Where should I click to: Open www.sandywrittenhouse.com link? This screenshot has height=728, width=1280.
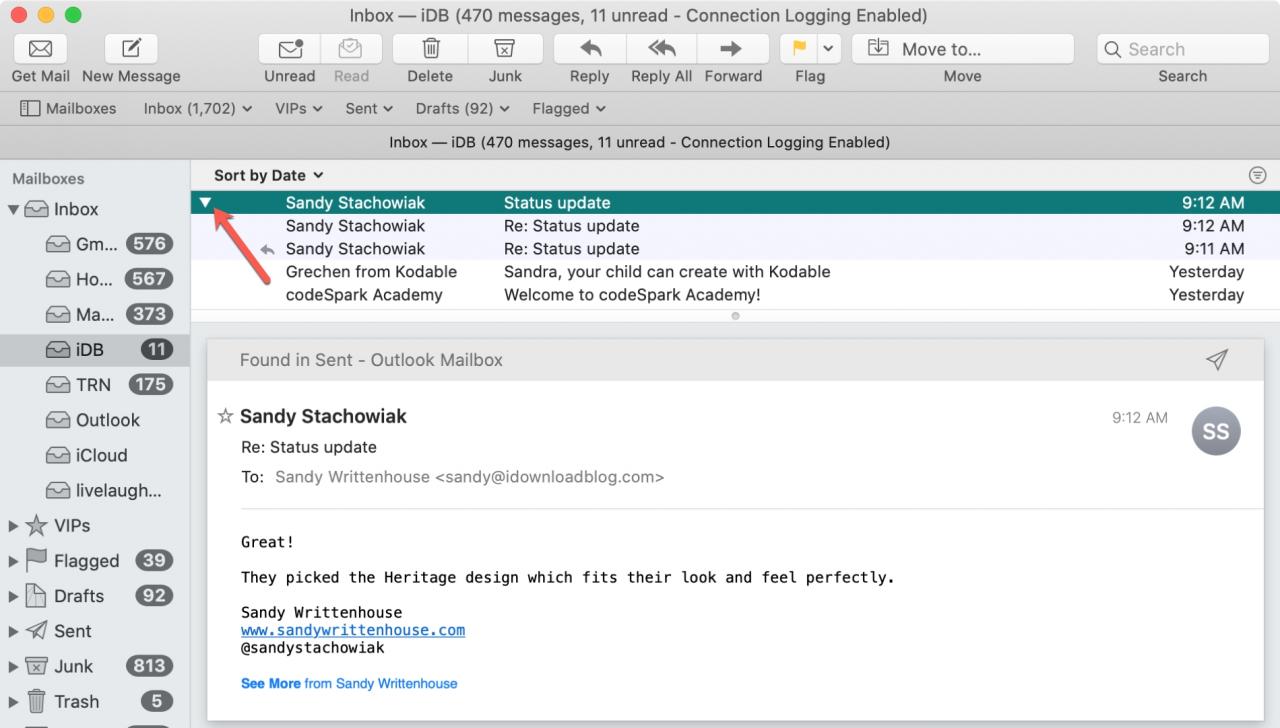tap(353, 630)
